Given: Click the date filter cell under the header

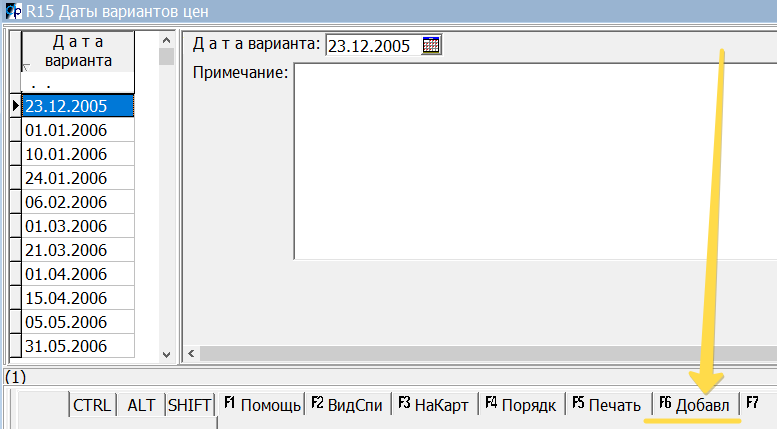Looking at the screenshot, I should tap(78, 83).
